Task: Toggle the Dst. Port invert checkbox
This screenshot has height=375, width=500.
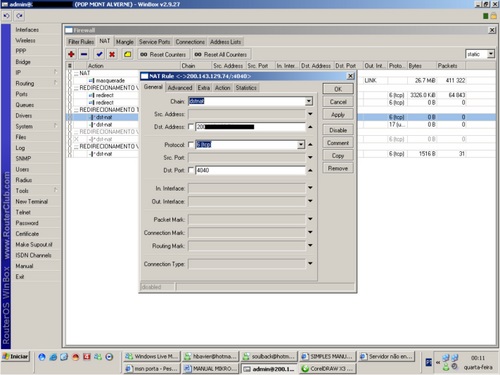Action: [x=191, y=170]
